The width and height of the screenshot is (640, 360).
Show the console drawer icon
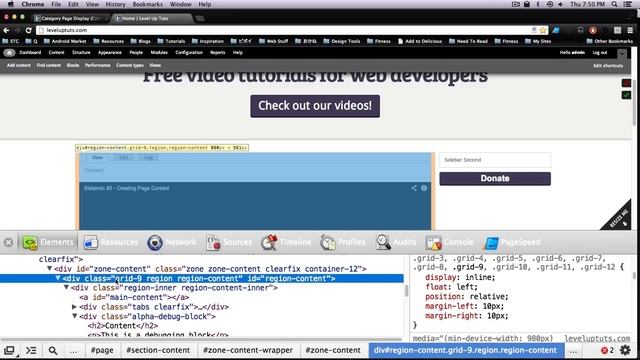[x=31, y=350]
